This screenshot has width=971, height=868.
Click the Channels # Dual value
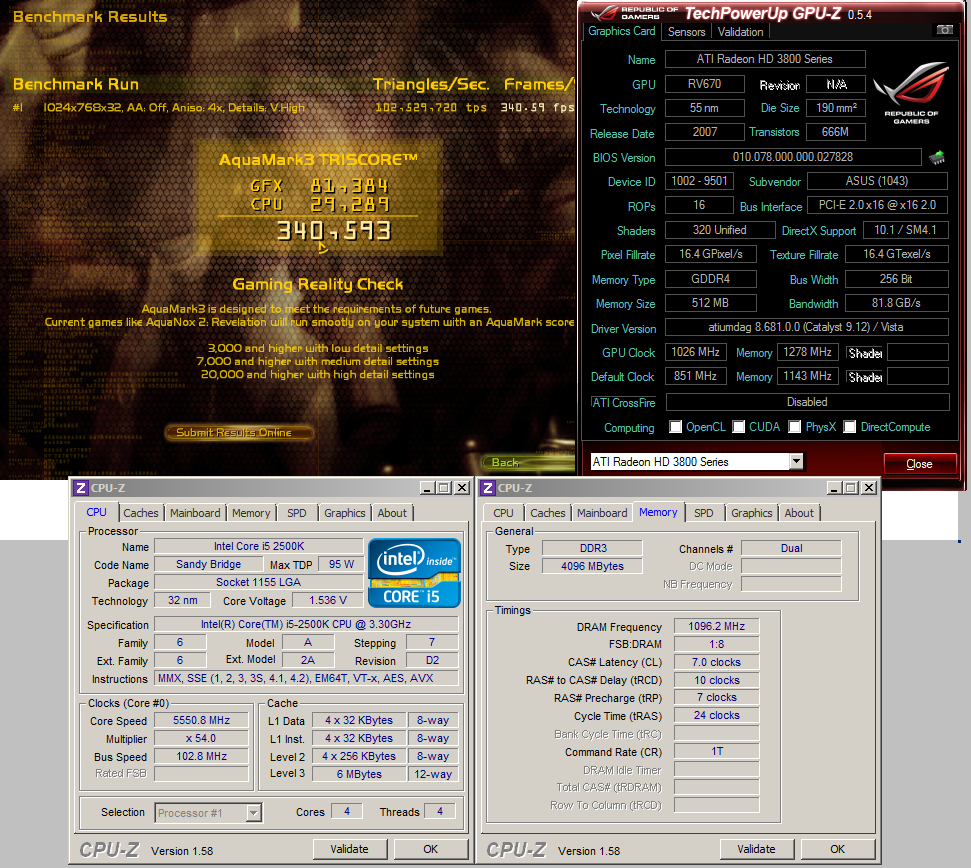pyautogui.click(x=791, y=548)
